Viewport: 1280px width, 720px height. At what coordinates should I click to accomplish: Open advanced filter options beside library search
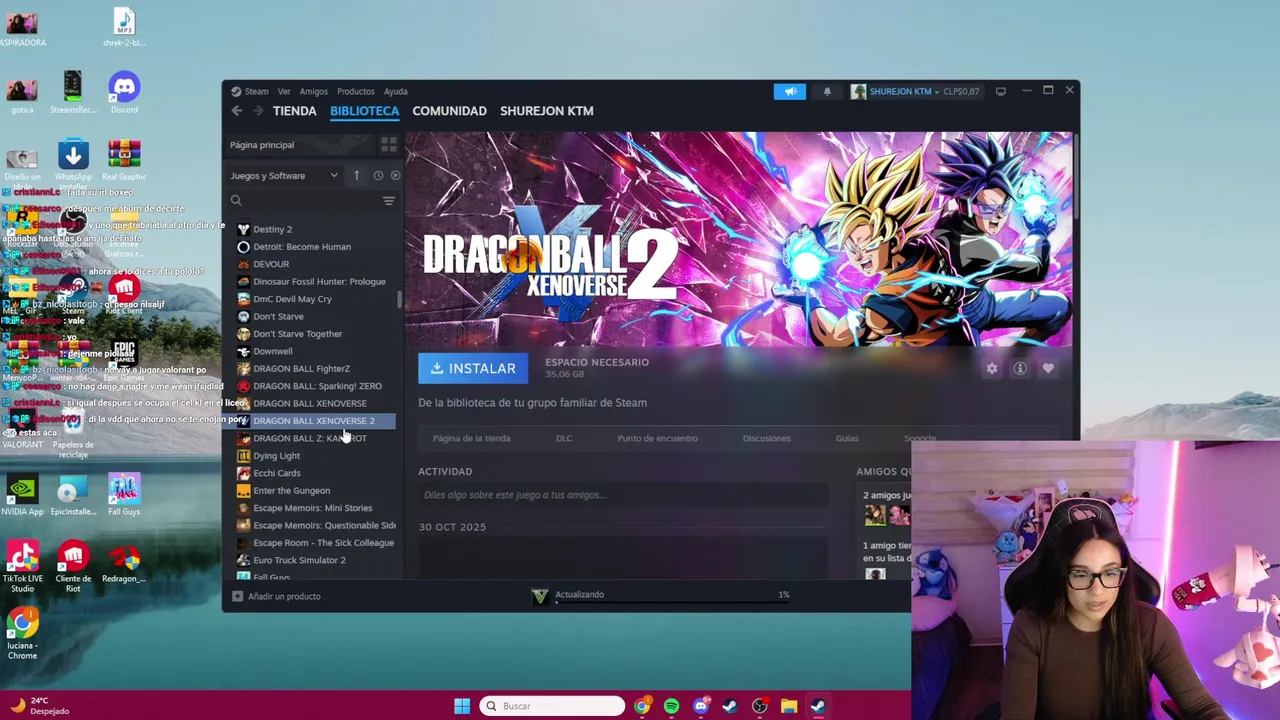[x=389, y=201]
